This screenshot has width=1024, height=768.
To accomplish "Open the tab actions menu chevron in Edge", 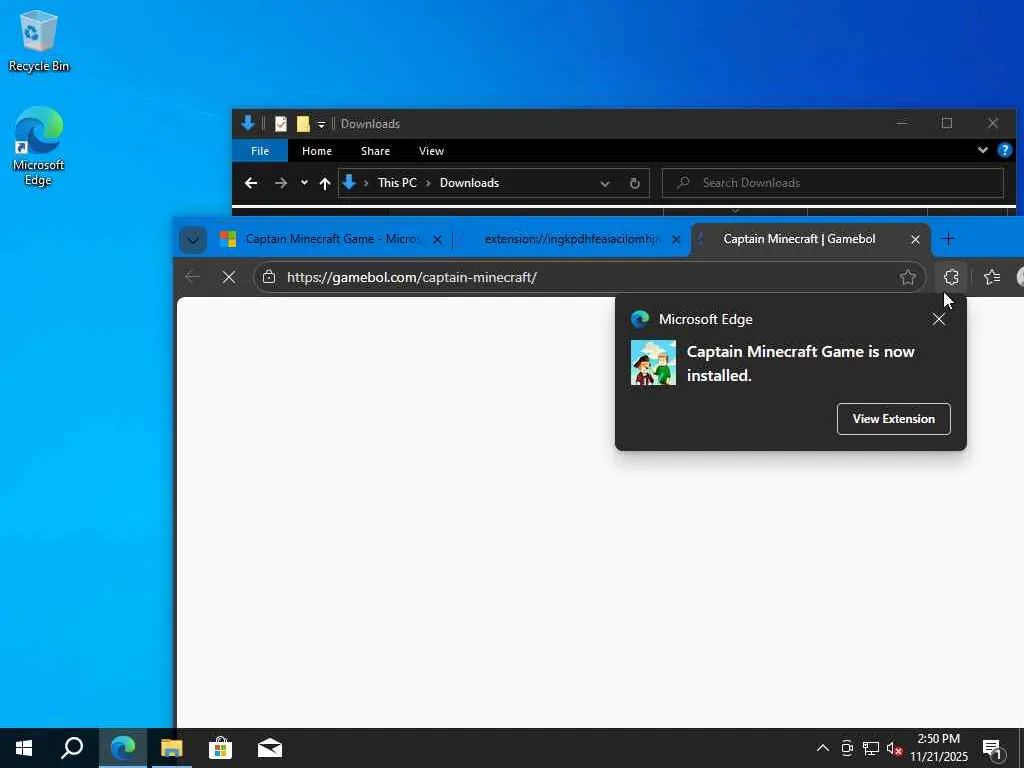I will point(193,240).
